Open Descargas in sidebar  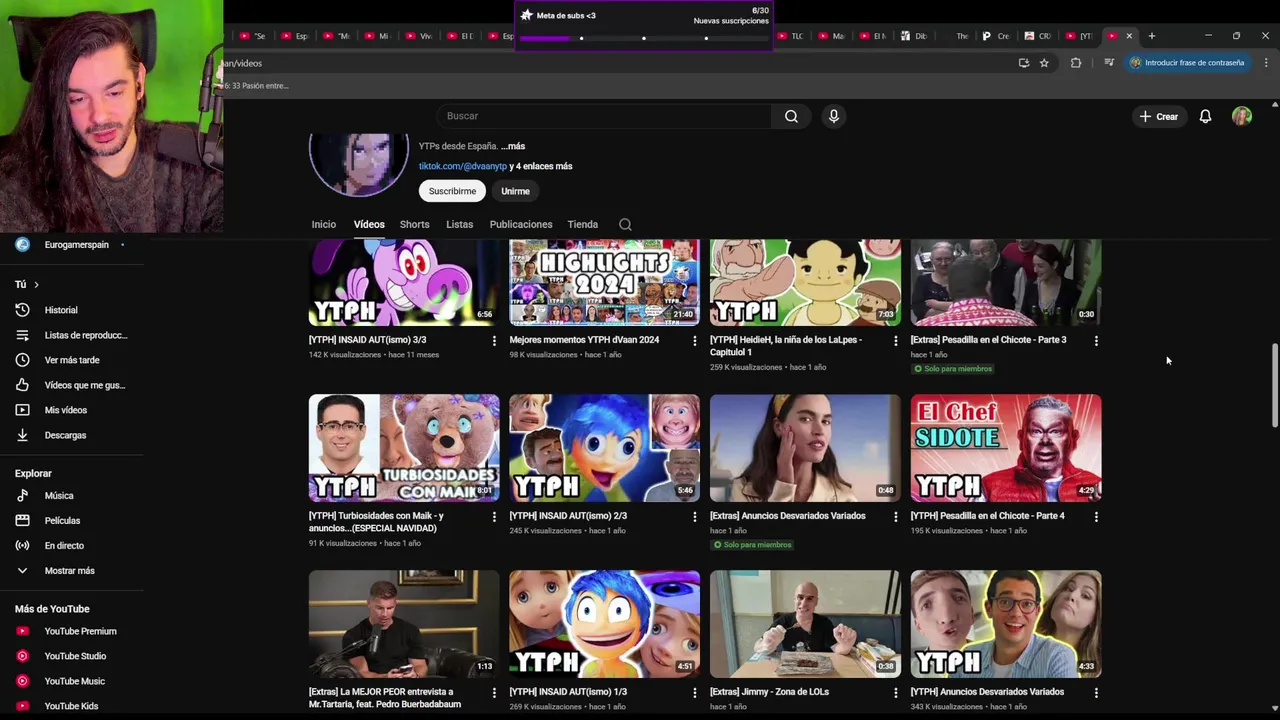pyautogui.click(x=65, y=435)
